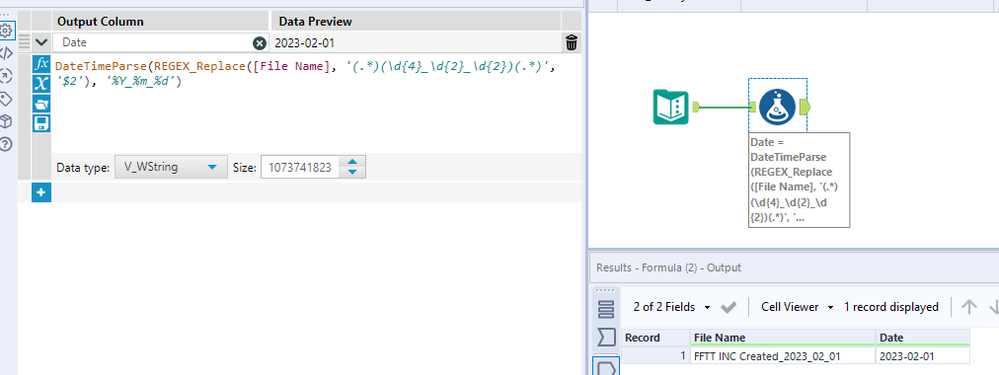Select the FFTT INC Created_2023_02_01 cell
This screenshot has width=999, height=375.
[x=783, y=356]
